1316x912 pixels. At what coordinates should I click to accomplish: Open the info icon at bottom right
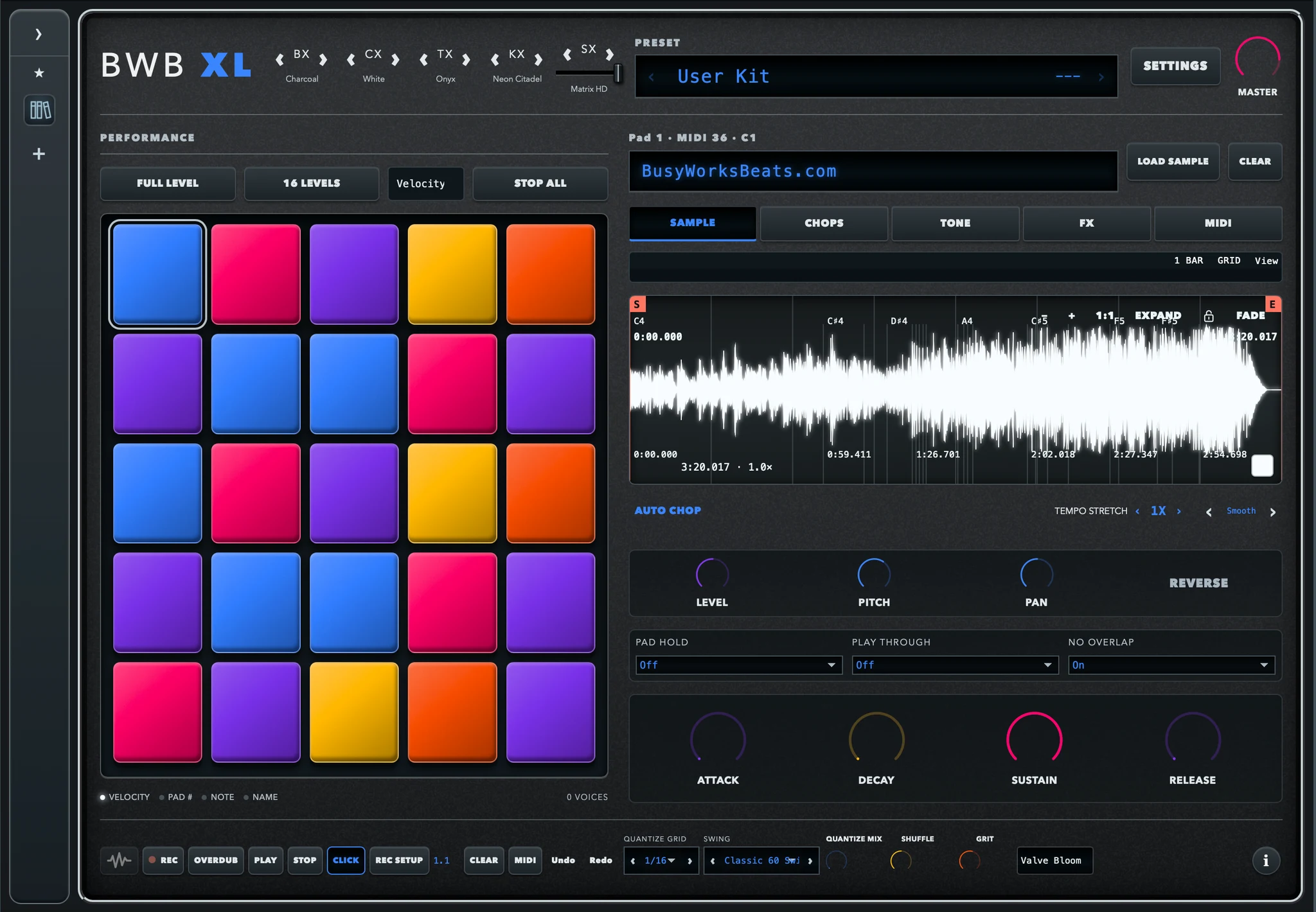tap(1265, 861)
